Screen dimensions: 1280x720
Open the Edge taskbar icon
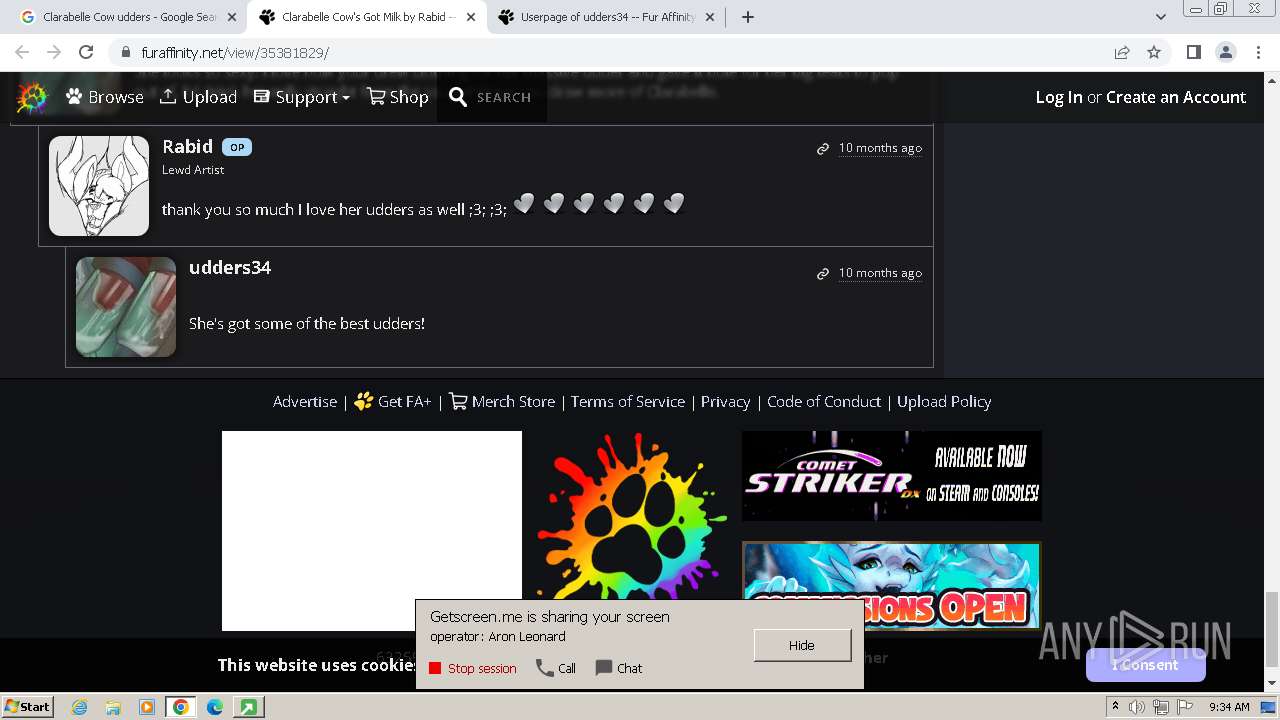click(215, 707)
